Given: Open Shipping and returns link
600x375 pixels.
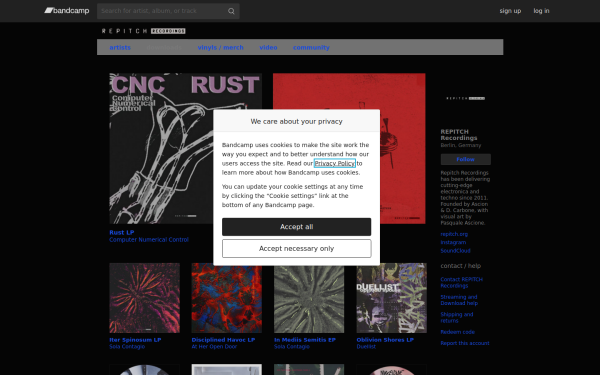Looking at the screenshot, I should pos(457,317).
